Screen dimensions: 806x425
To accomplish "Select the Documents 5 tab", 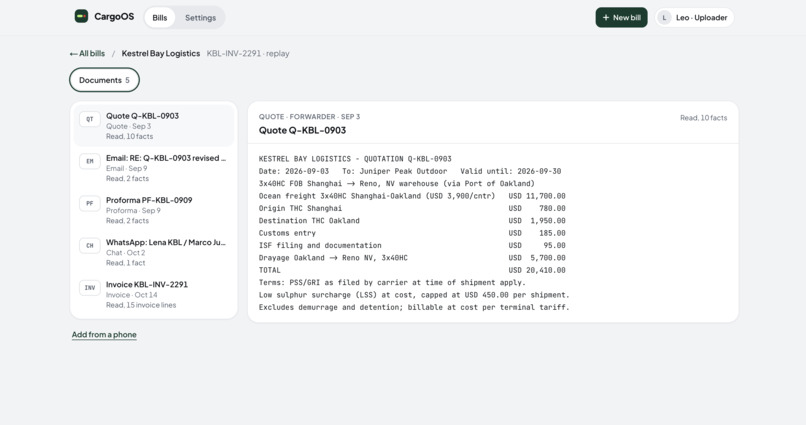I will click(x=104, y=80).
